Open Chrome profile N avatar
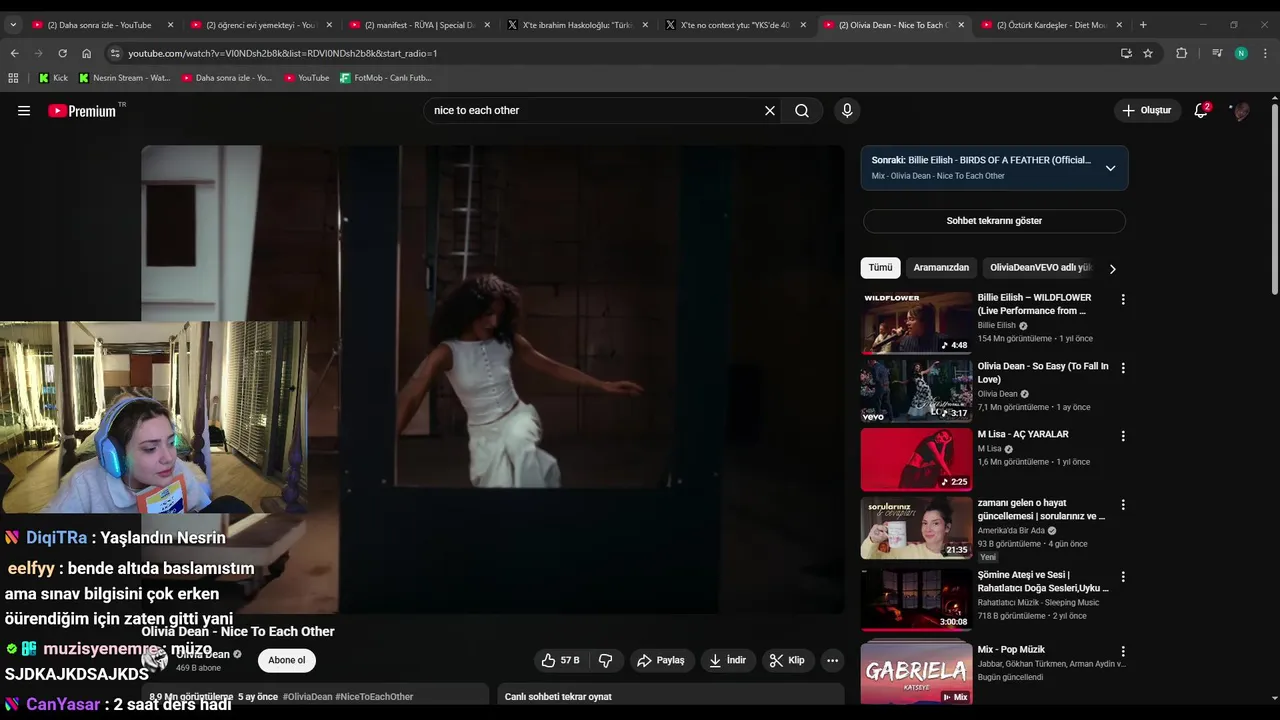 click(x=1241, y=53)
